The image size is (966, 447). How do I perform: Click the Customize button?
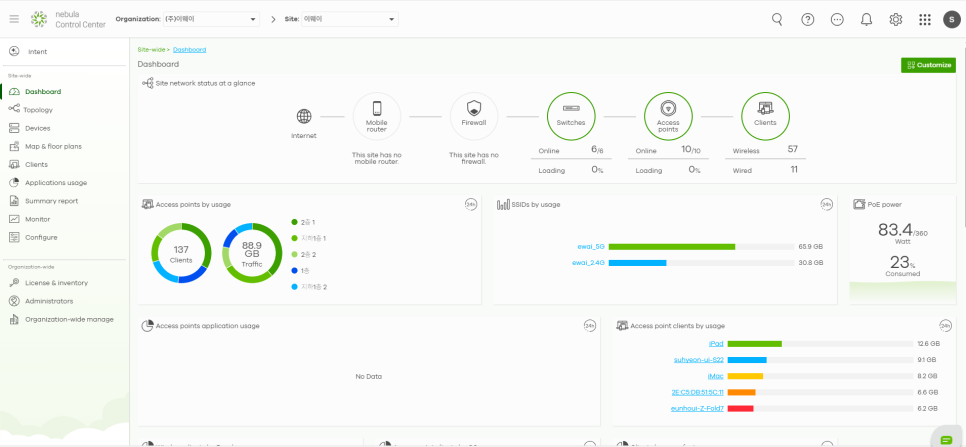(927, 65)
